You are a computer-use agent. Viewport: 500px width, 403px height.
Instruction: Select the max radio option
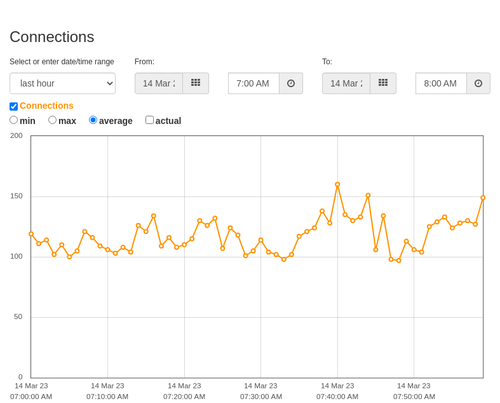[x=52, y=120]
